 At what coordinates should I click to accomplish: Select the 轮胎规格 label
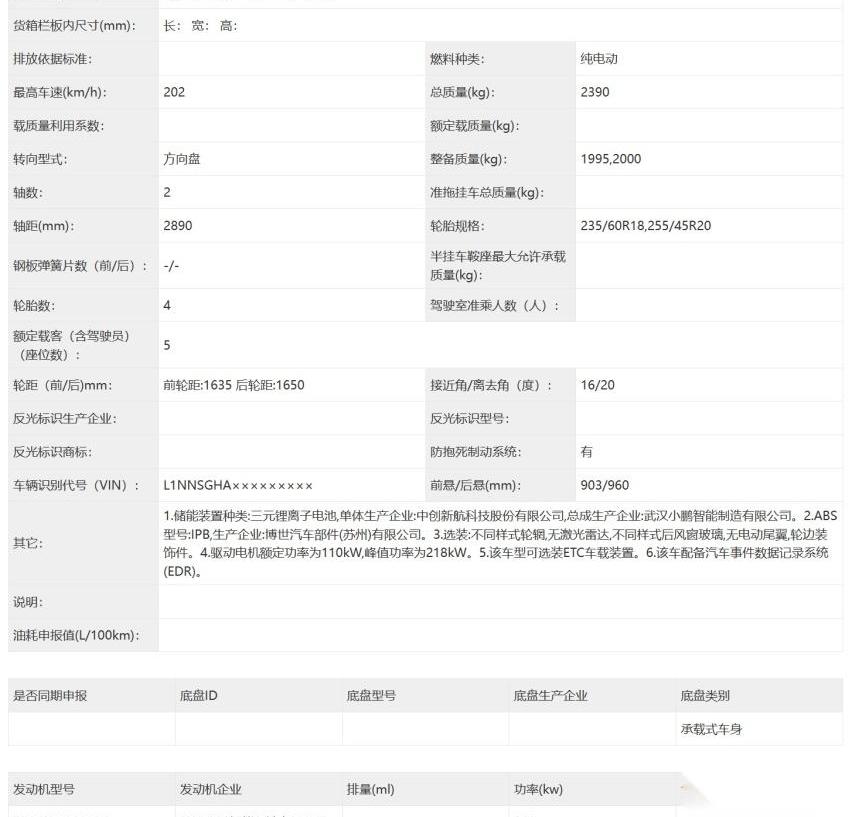(x=456, y=225)
